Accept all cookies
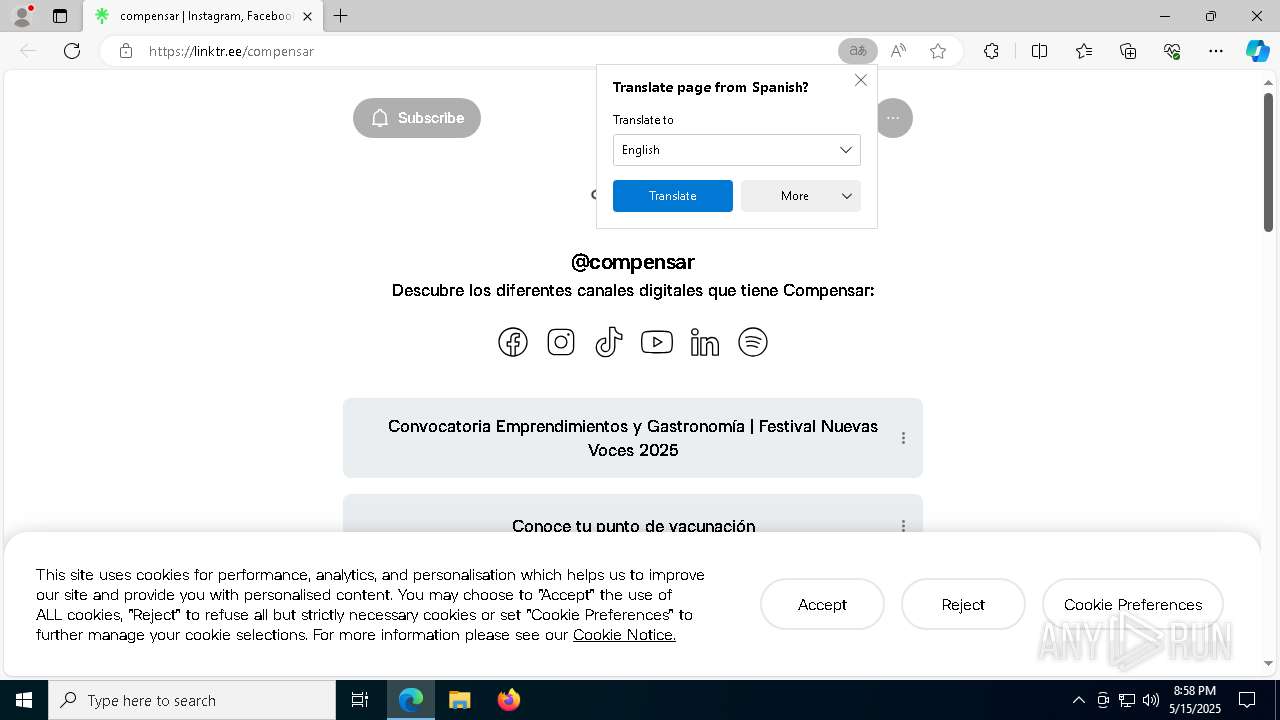Viewport: 1280px width, 720px height. pyautogui.click(x=822, y=605)
